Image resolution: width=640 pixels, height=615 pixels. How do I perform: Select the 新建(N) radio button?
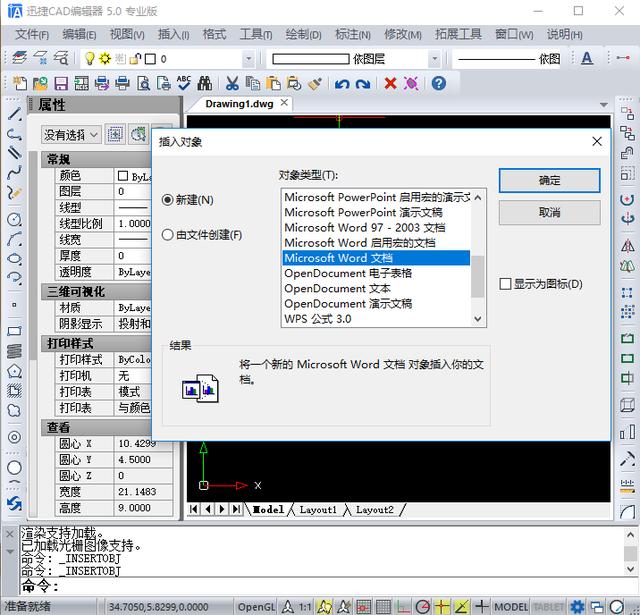(x=168, y=200)
